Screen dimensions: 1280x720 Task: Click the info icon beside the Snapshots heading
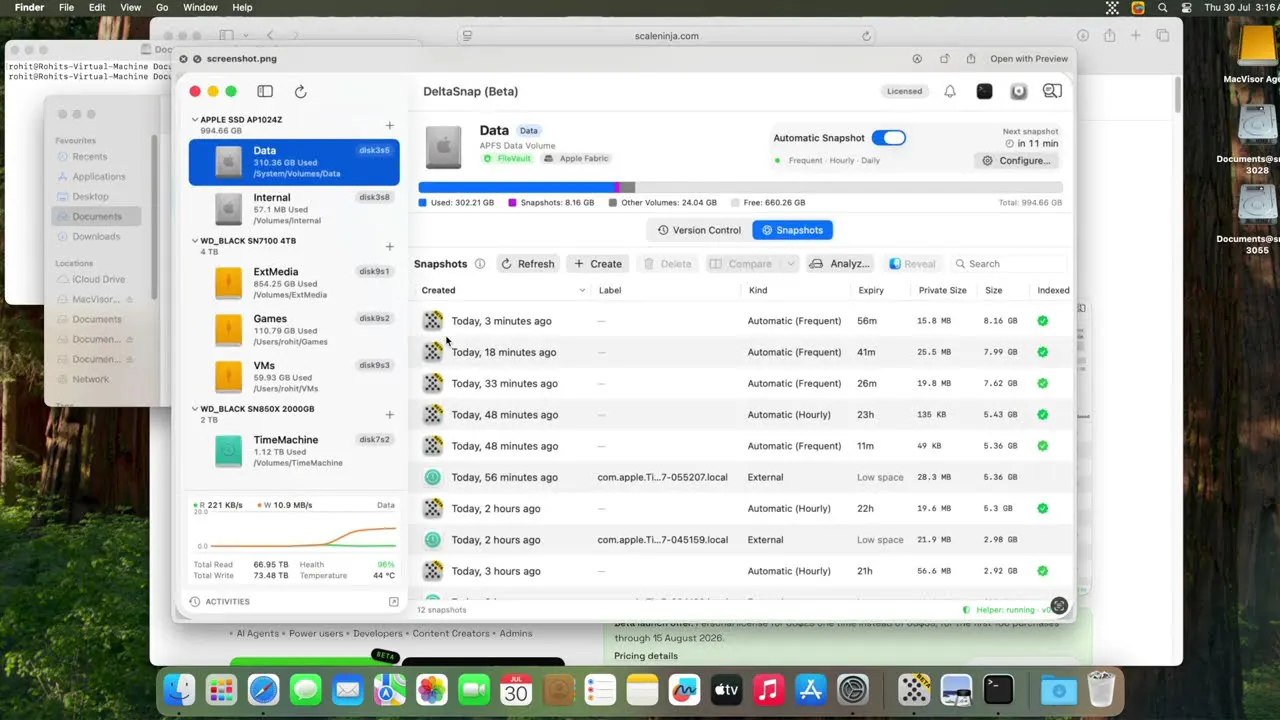480,264
